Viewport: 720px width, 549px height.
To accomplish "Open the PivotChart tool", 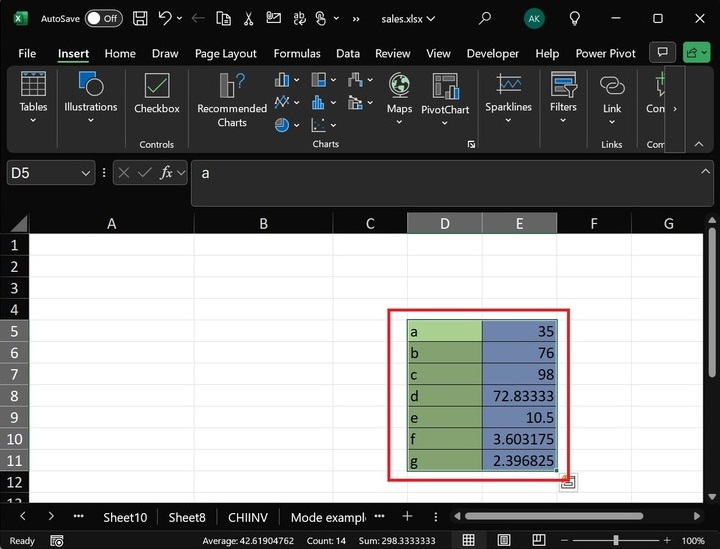I will point(445,93).
